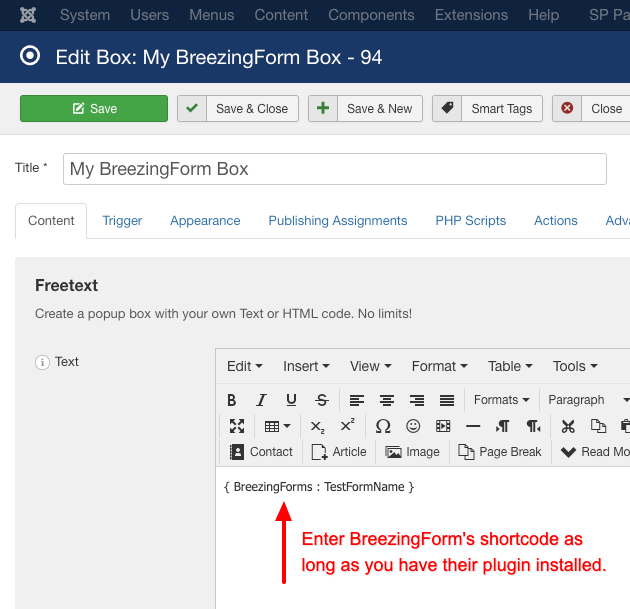Viewport: 630px width, 609px height.
Task: Align text right
Action: coord(417,400)
